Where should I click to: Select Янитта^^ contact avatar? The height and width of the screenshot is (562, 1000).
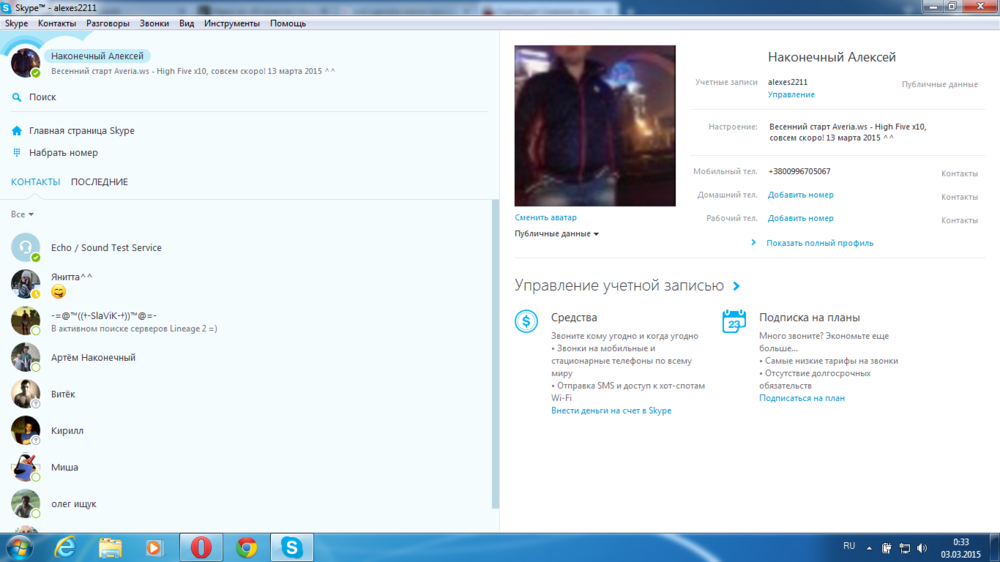point(26,284)
